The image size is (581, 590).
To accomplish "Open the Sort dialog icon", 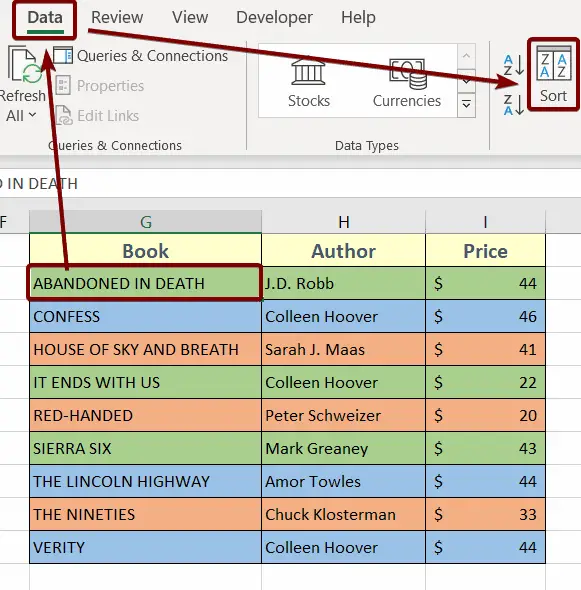I will [x=553, y=62].
